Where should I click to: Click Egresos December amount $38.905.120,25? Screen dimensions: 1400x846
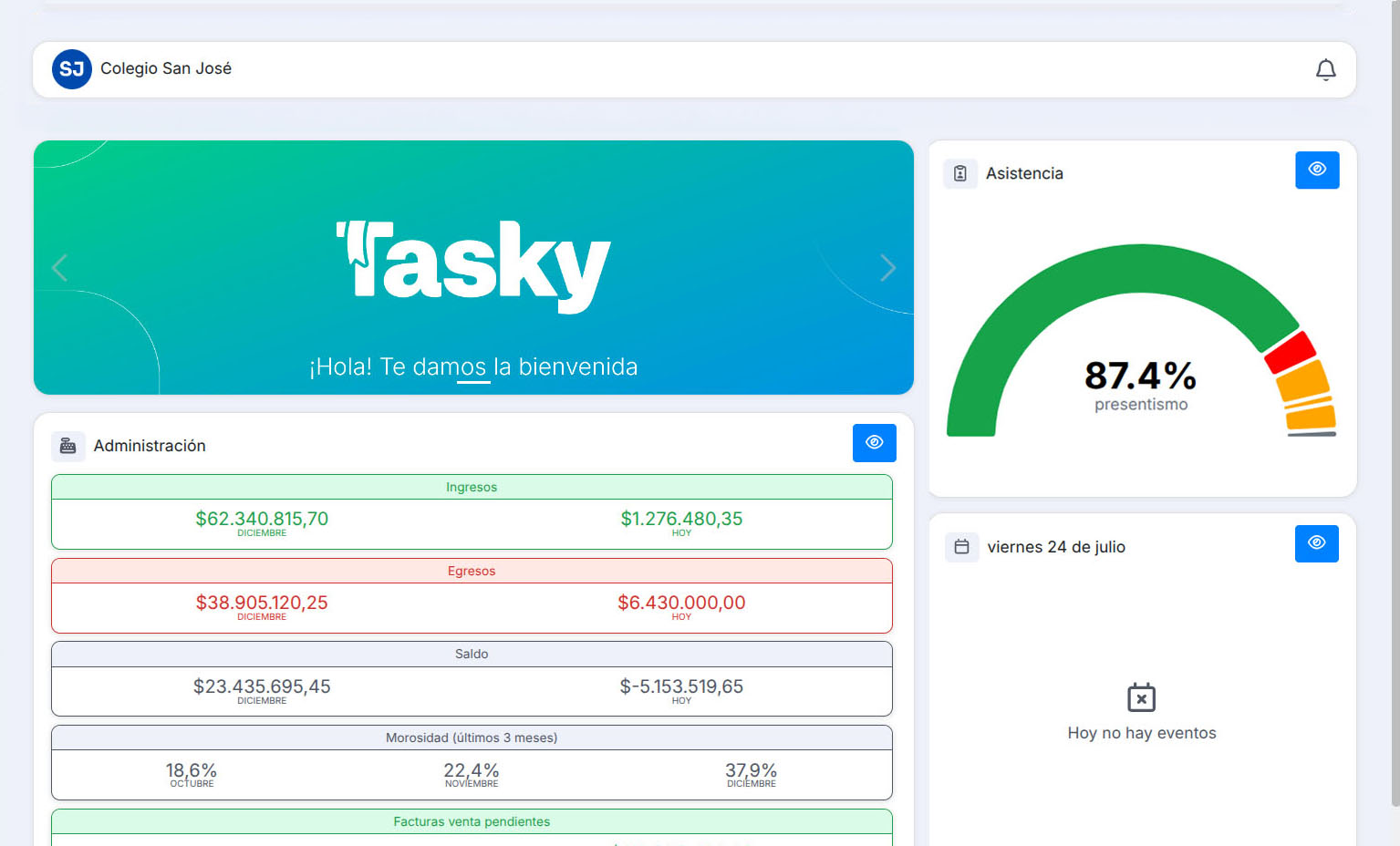coord(262,603)
